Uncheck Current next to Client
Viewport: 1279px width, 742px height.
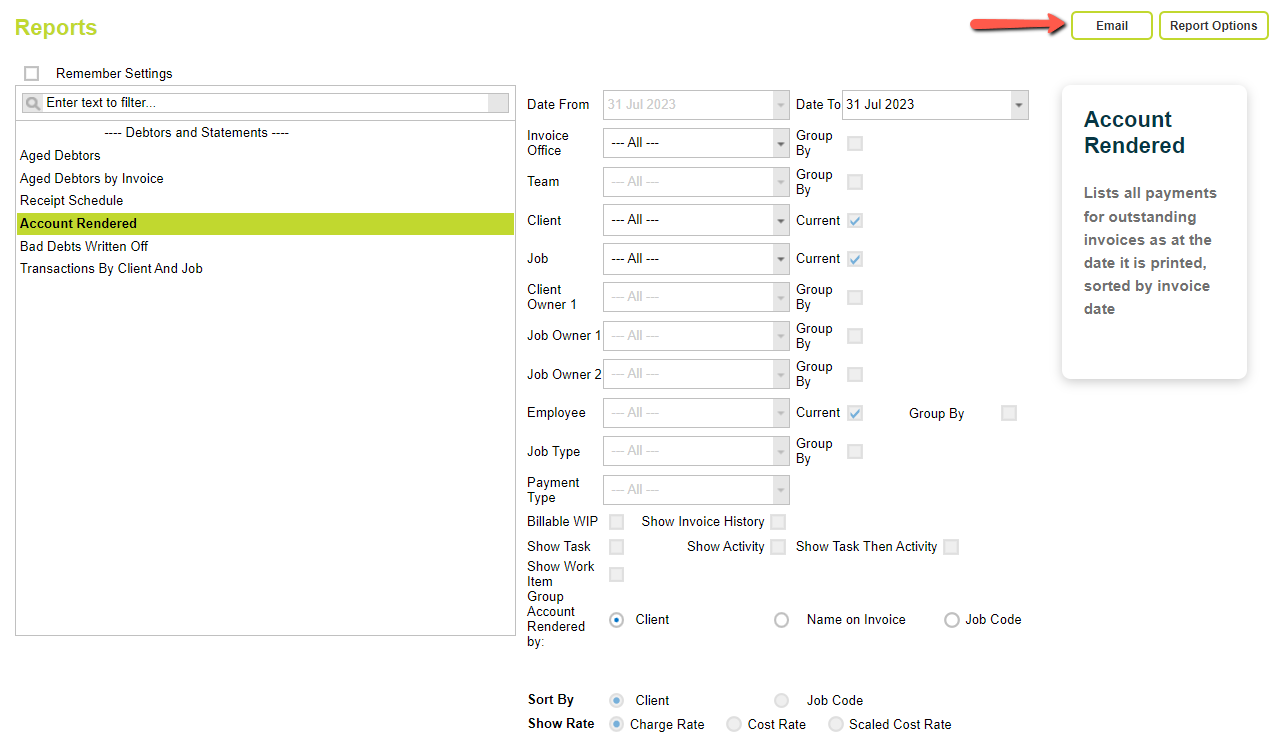point(855,220)
